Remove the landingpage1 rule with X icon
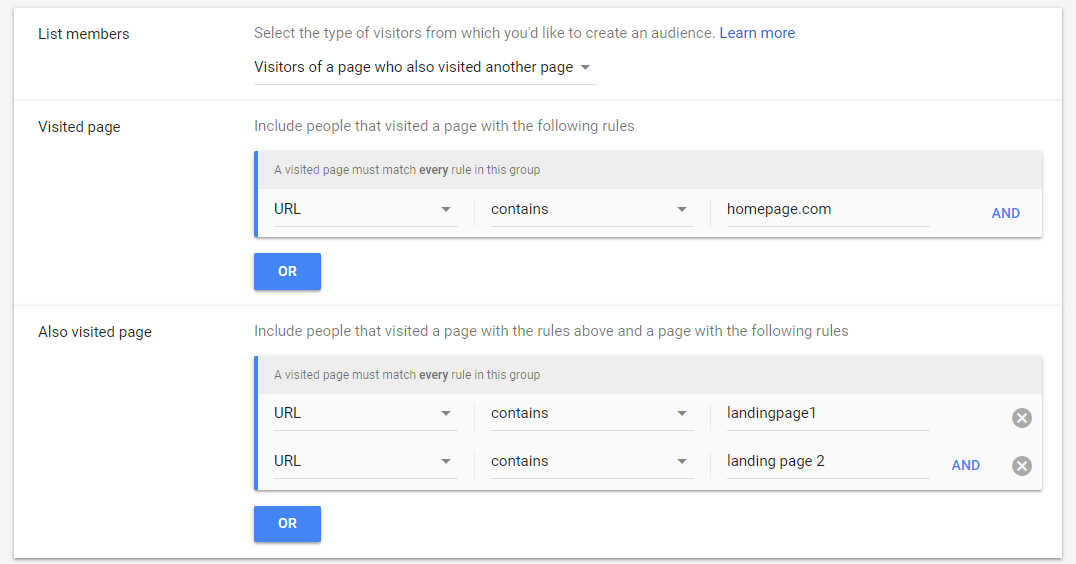Image resolution: width=1076 pixels, height=564 pixels. 1021,418
